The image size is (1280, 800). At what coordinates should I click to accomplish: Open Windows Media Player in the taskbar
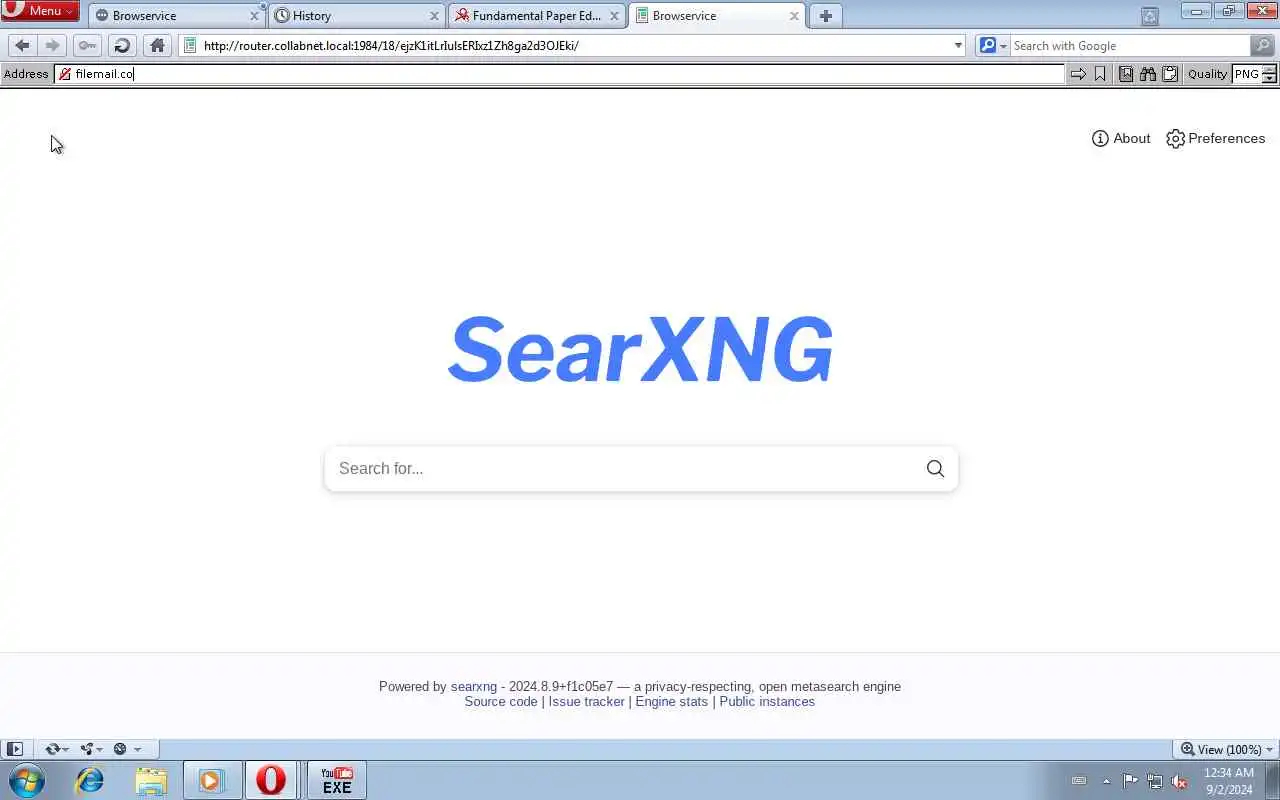tap(211, 780)
